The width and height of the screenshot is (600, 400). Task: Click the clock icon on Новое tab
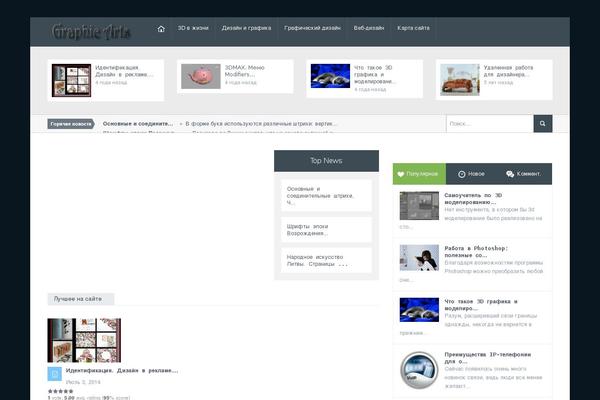coord(462,174)
